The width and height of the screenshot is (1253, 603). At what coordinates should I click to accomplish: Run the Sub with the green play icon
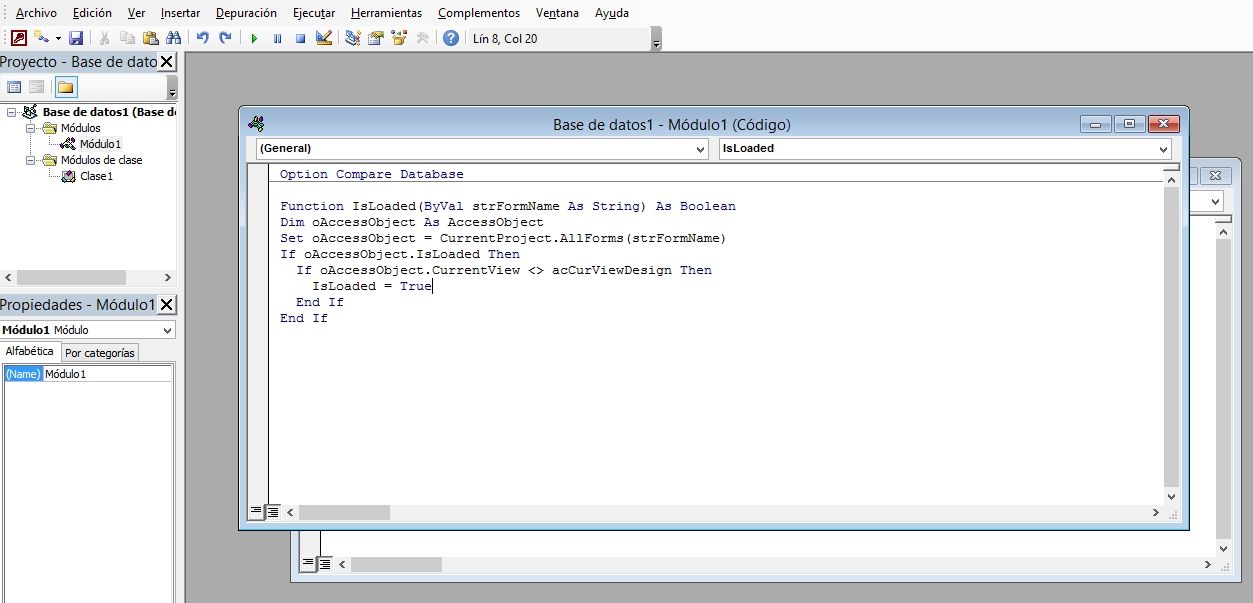[254, 37]
